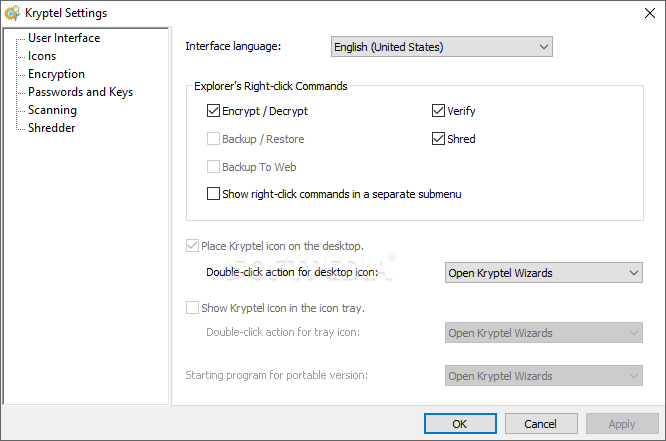666x441 pixels.
Task: Click the 'Double-click action for desktop icon:' label
Action: [292, 272]
